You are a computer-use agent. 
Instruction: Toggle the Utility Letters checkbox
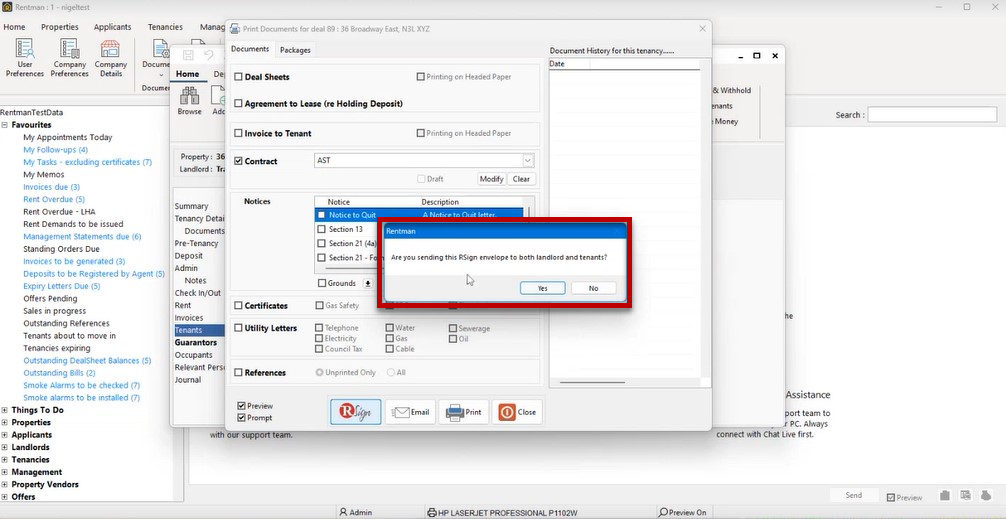tap(239, 328)
